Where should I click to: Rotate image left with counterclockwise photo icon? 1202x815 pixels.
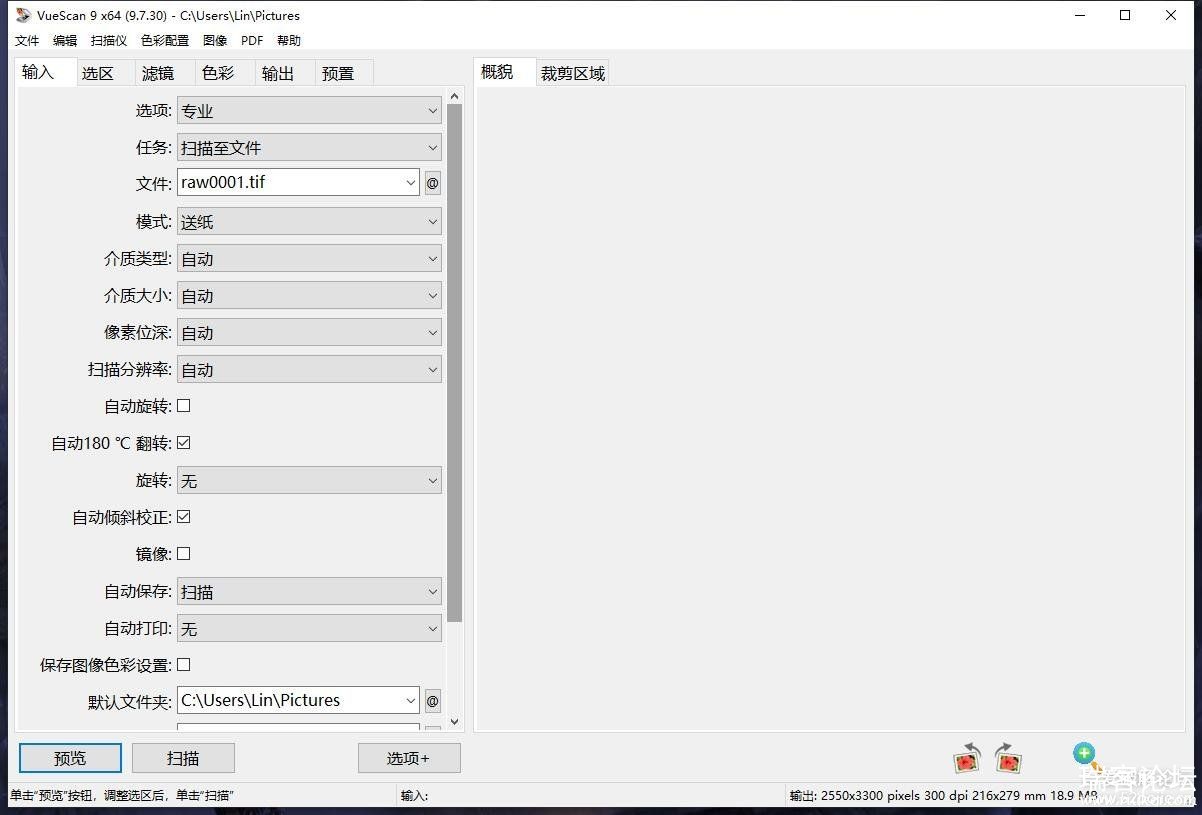click(967, 758)
